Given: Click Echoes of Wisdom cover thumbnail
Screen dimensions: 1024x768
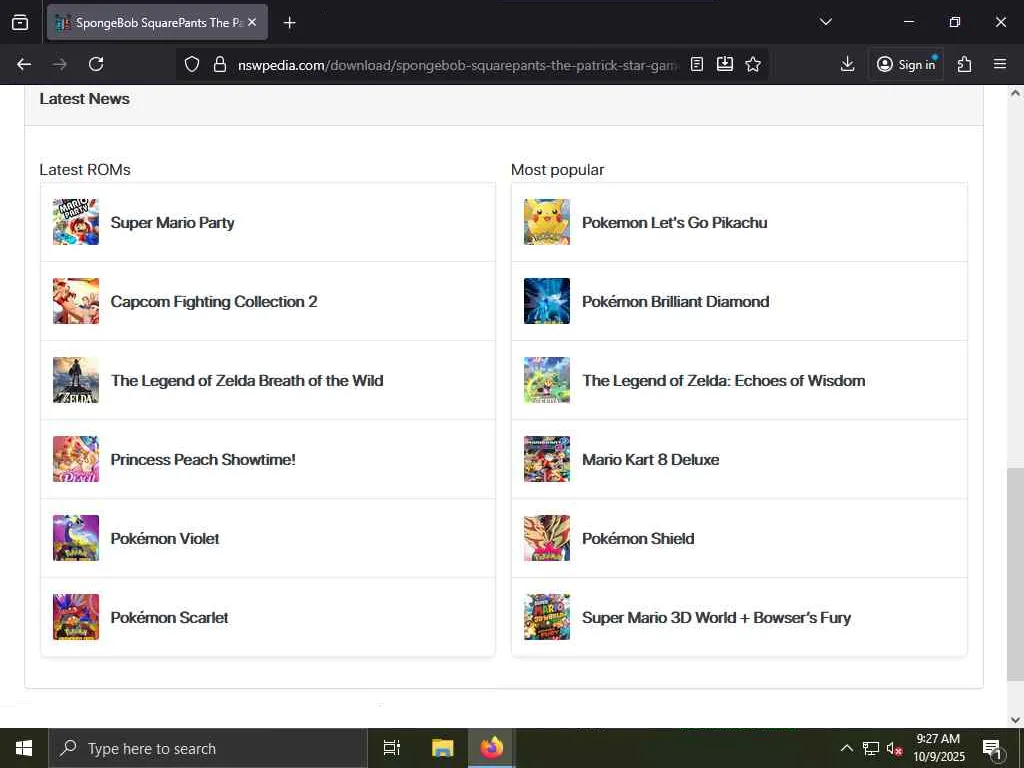Looking at the screenshot, I should 547,380.
